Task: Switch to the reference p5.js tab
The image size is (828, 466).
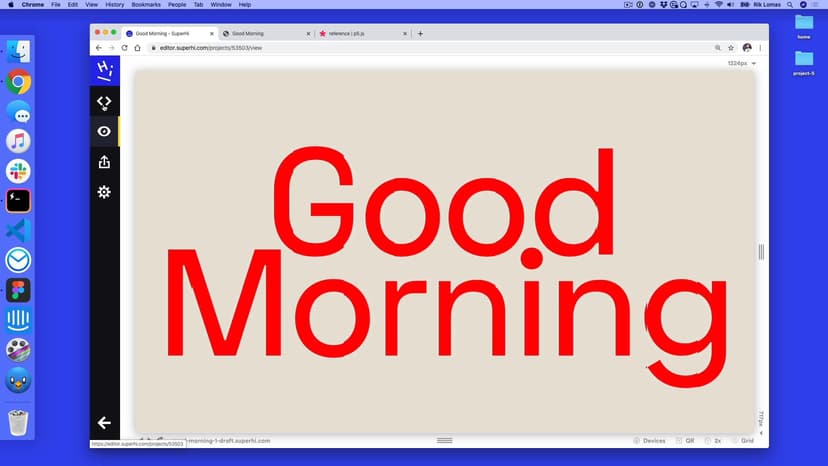Action: pos(360,33)
